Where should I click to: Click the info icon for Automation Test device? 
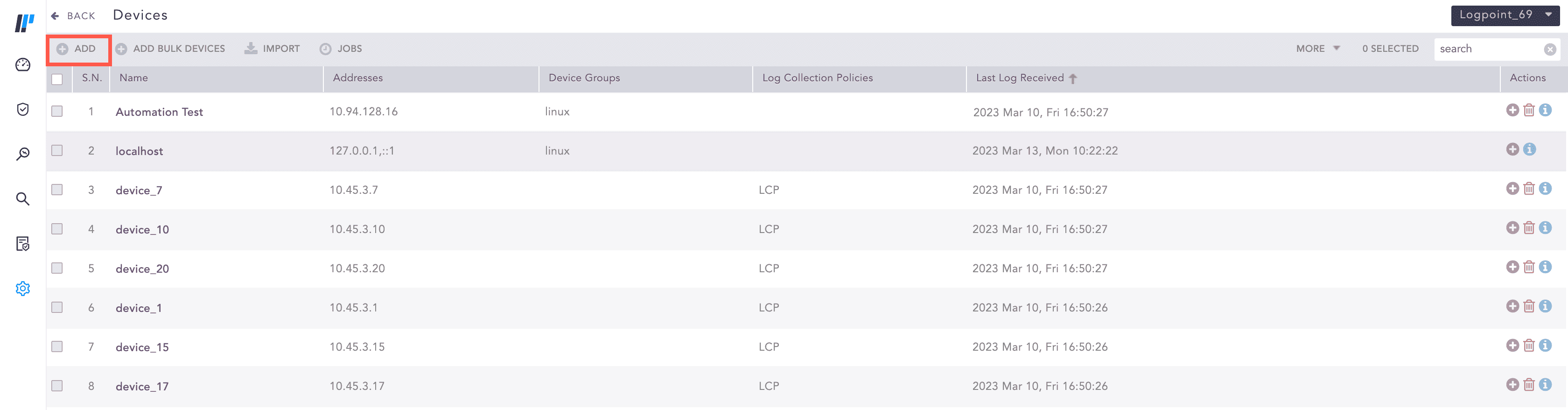click(1547, 110)
